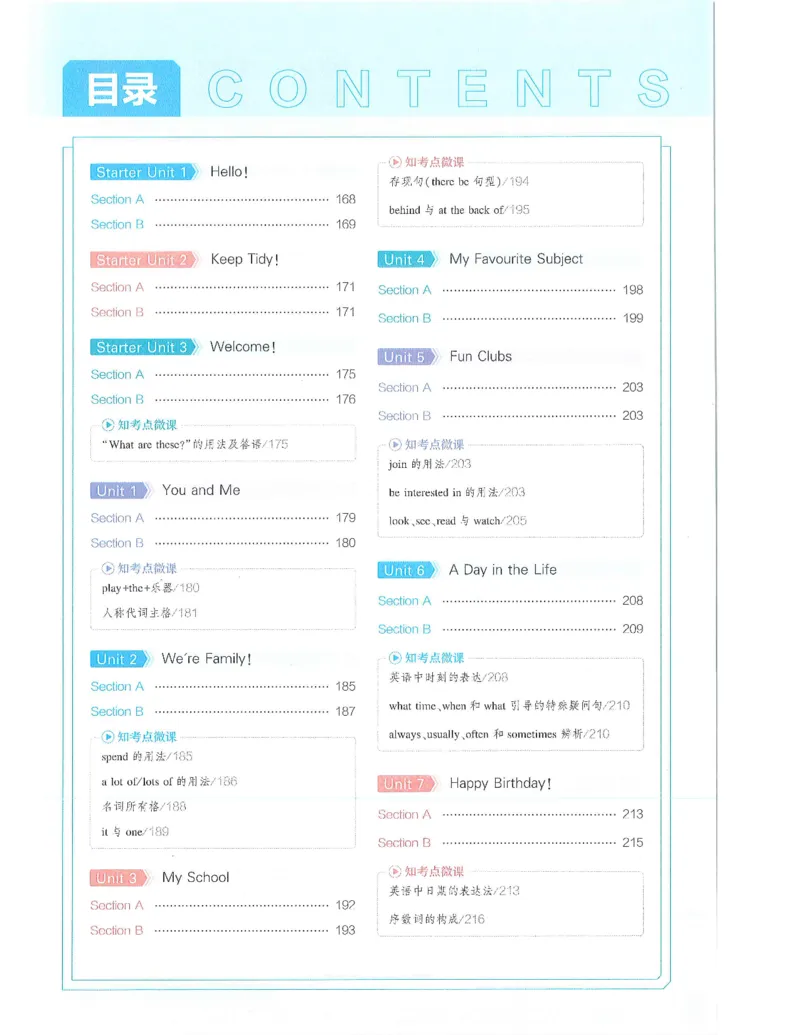Click the blue 目录 title badge
800x1035 pixels.
pyautogui.click(x=121, y=88)
